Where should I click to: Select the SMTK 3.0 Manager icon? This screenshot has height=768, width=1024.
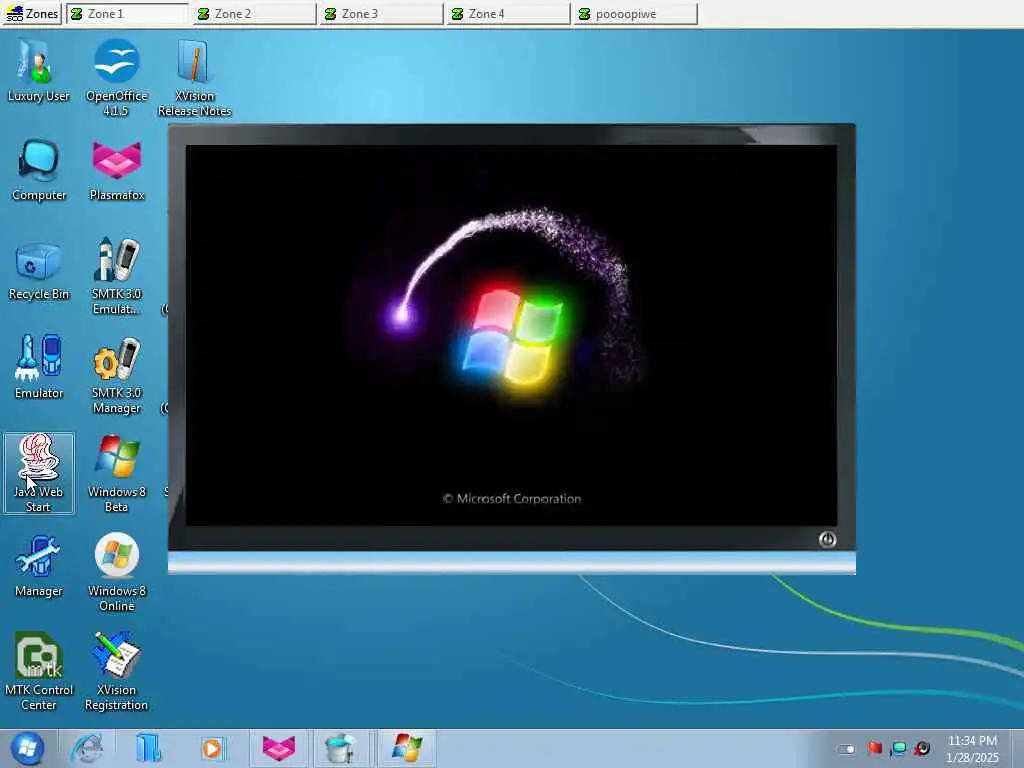[117, 376]
